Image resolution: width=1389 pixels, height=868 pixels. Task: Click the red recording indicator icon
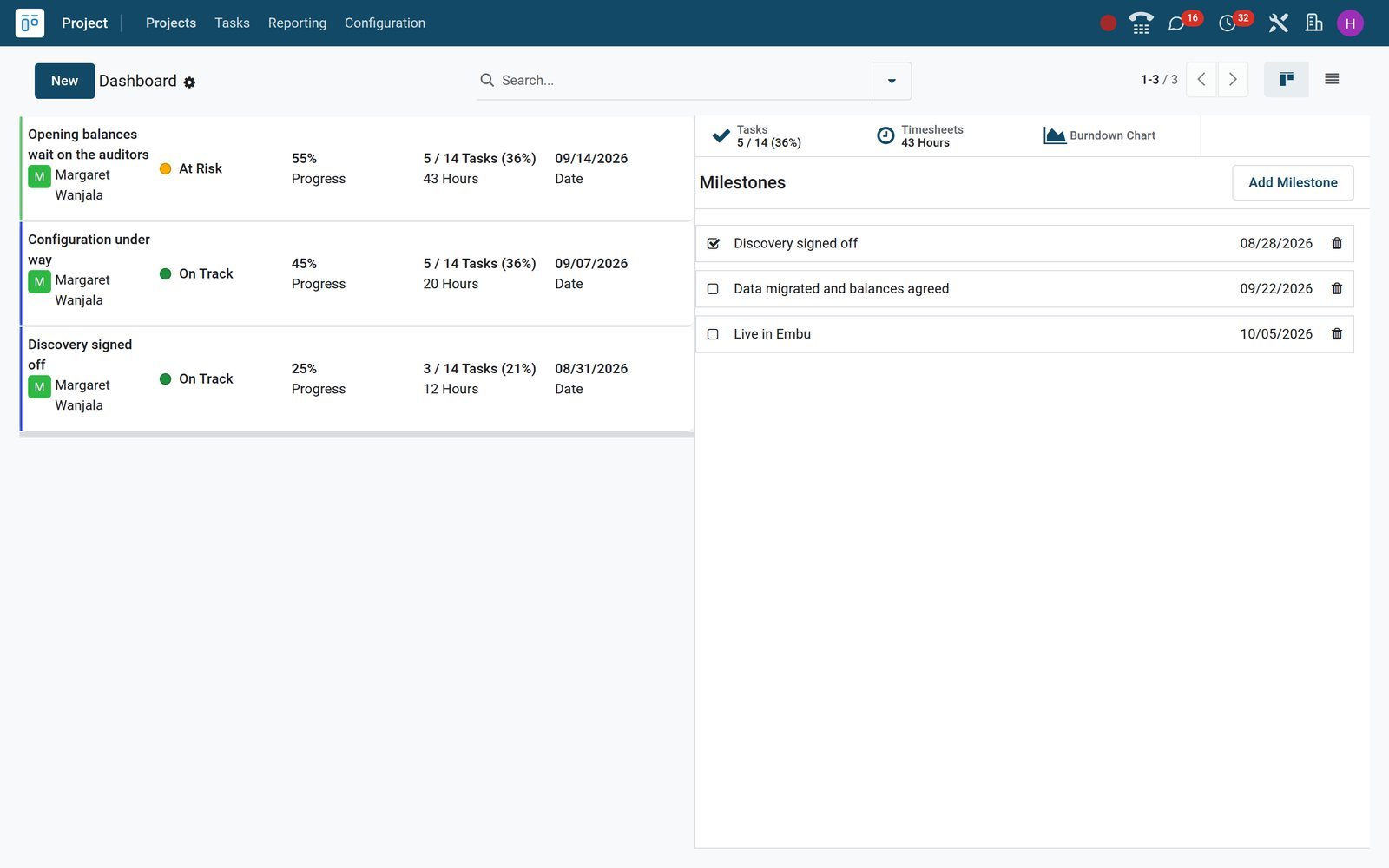1108,23
